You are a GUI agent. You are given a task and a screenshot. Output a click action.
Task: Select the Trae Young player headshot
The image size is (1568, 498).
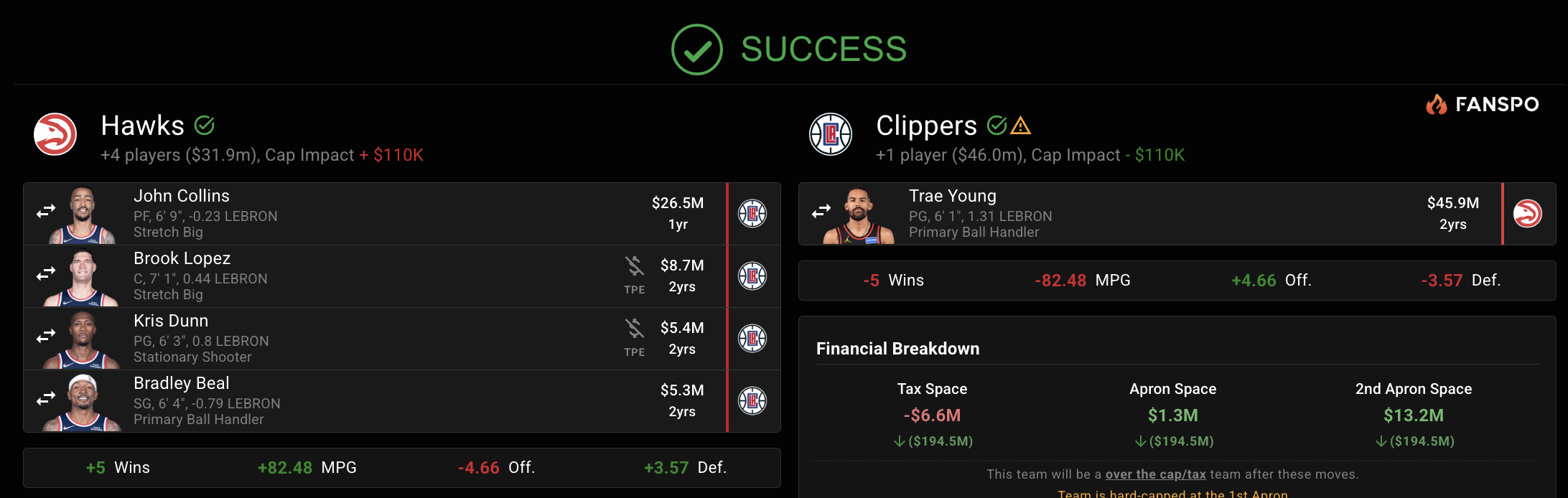[859, 215]
